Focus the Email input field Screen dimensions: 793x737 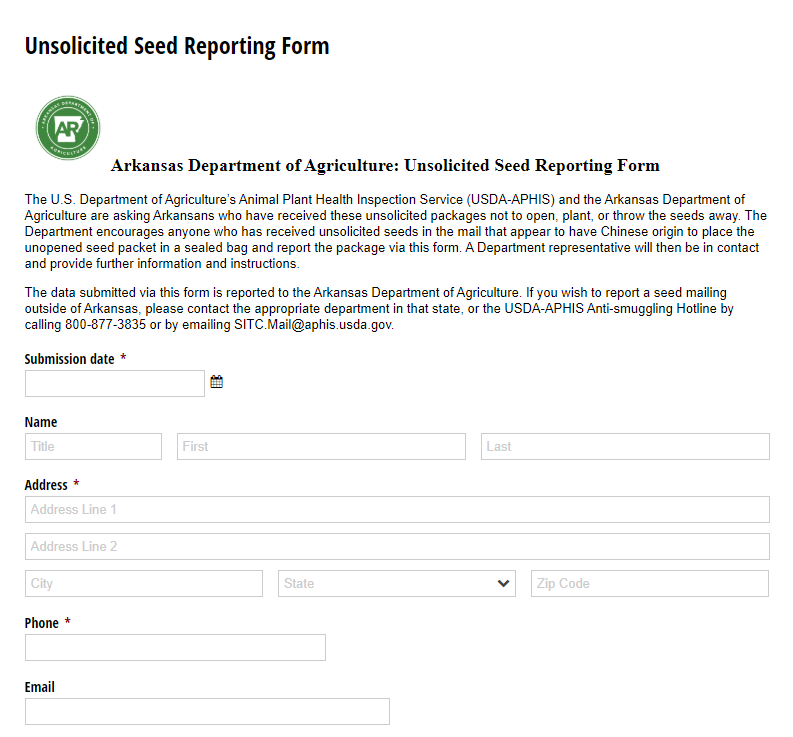coord(207,712)
